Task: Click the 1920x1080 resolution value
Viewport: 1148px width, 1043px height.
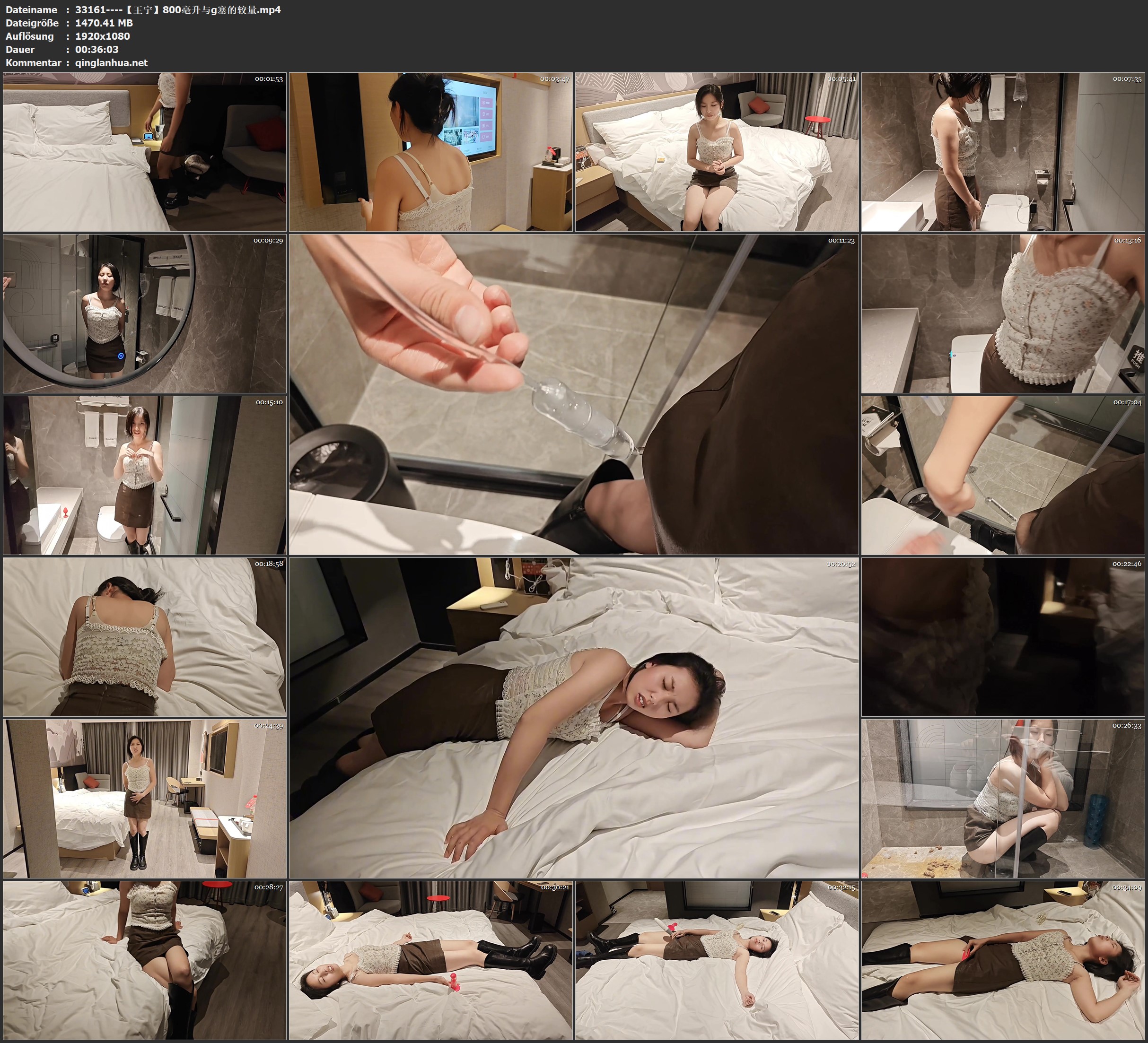Action: coord(103,36)
